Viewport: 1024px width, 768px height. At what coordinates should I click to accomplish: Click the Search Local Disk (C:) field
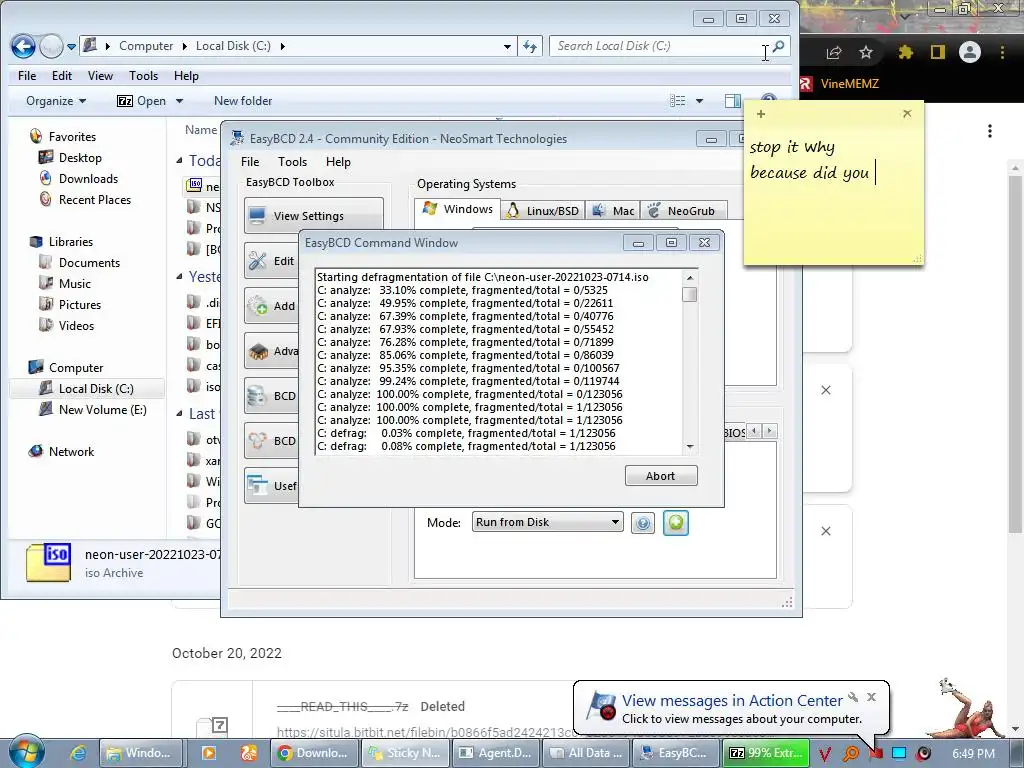pyautogui.click(x=658, y=46)
